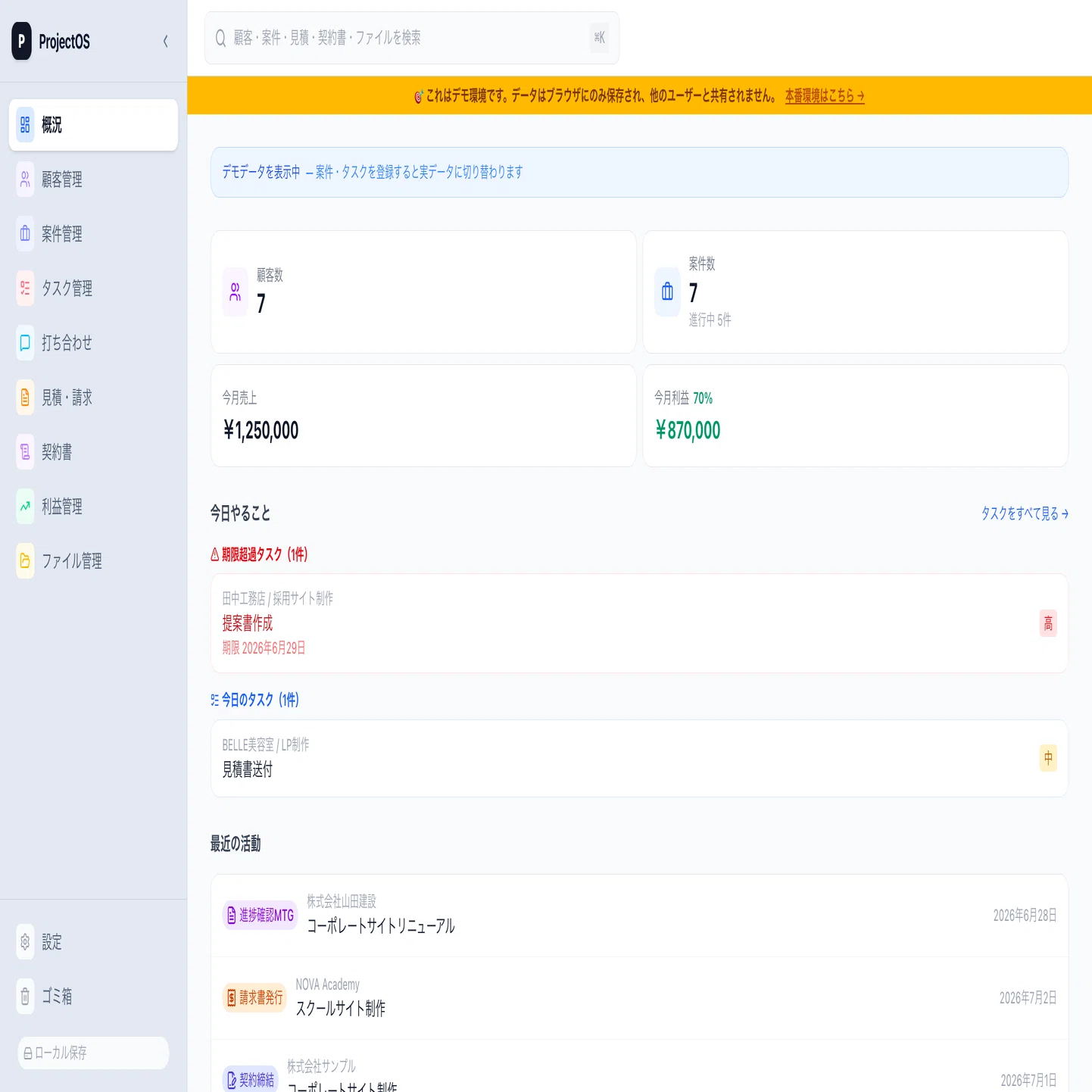The image size is (1092, 1092).
Task: Click the 打ち合わせ chat icon
Action: tap(25, 343)
